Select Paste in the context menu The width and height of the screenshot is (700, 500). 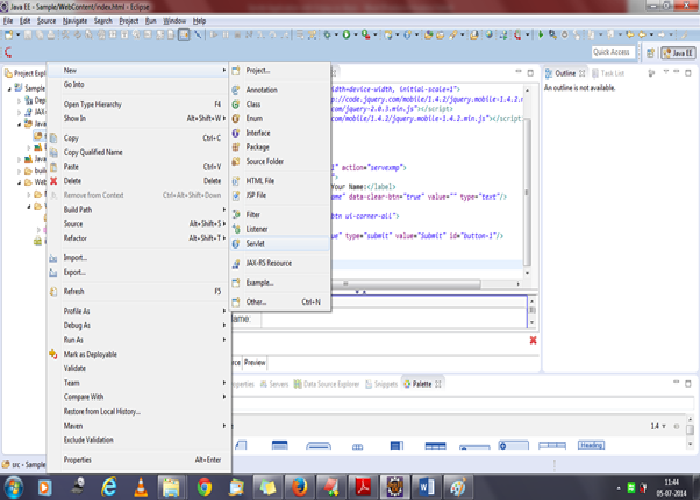click(139, 167)
